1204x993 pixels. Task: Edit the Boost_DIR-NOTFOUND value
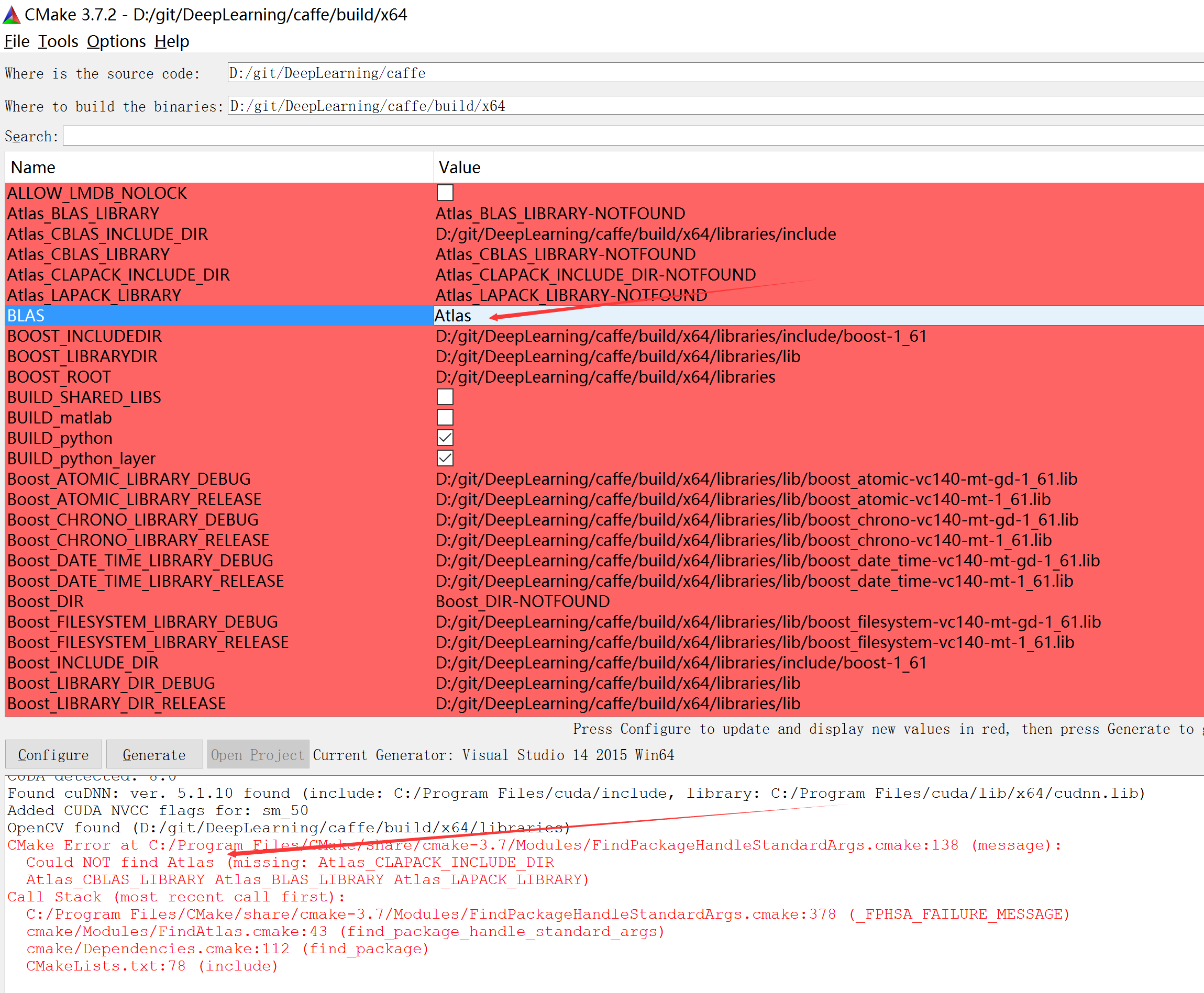(x=819, y=601)
